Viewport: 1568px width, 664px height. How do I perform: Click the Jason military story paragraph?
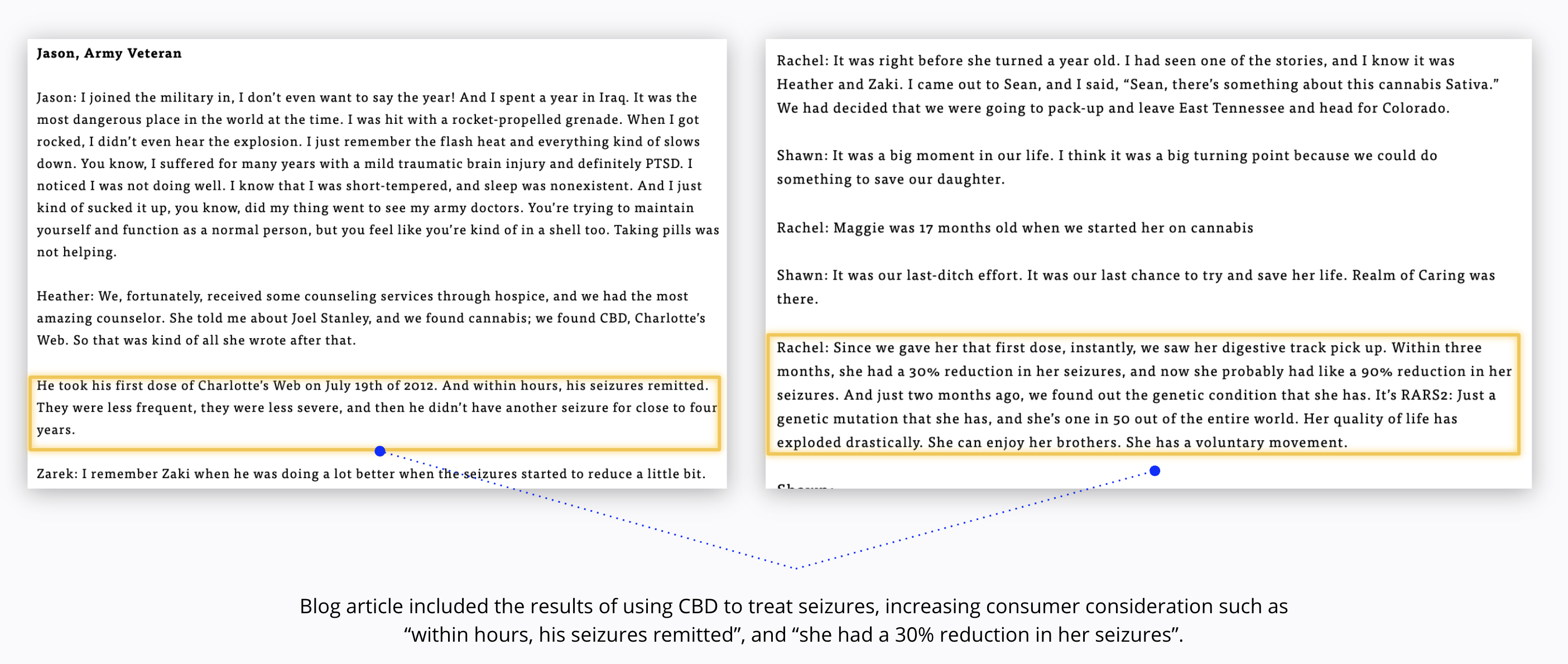pos(377,175)
